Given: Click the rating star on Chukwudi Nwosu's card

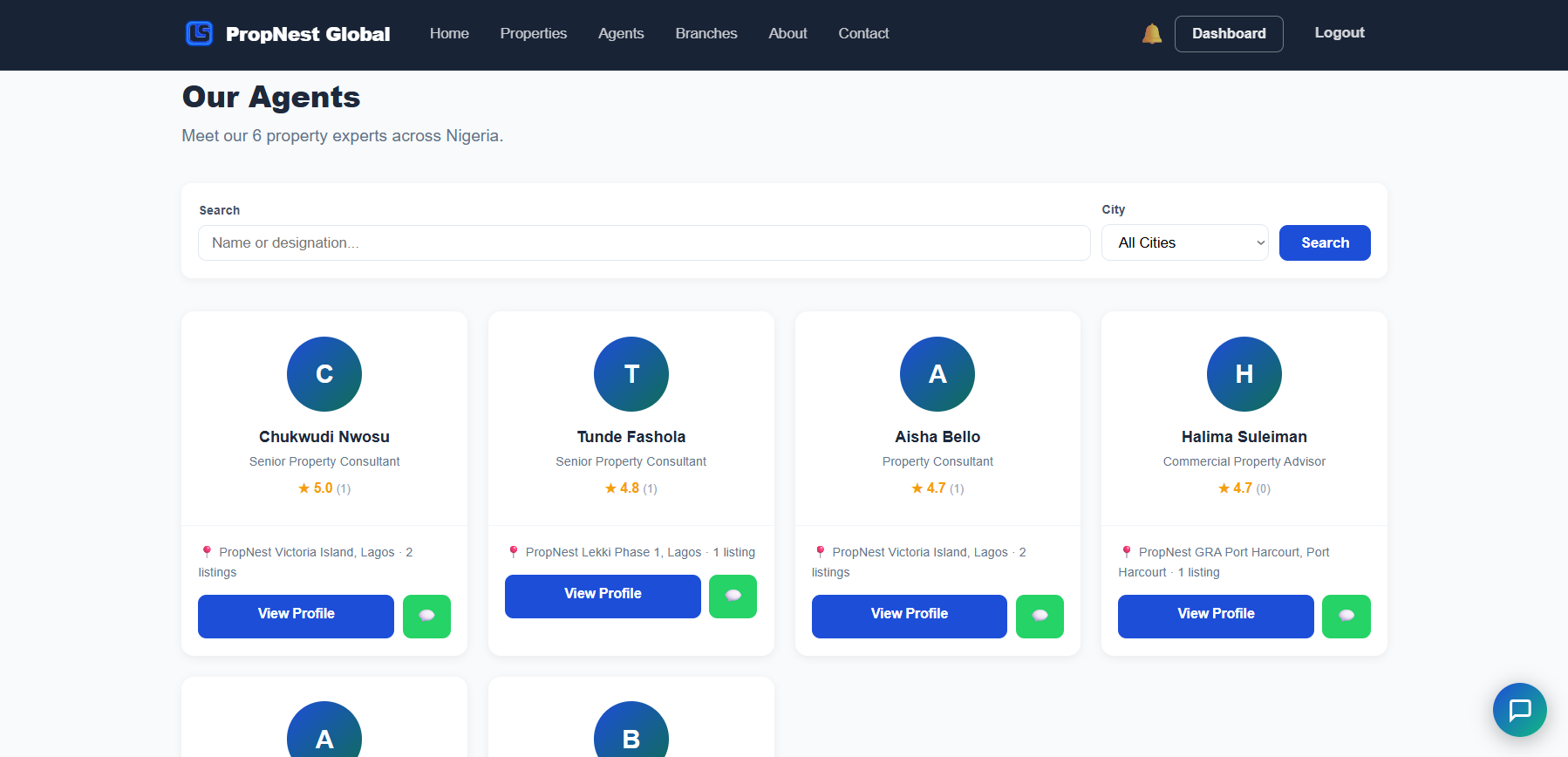Looking at the screenshot, I should [x=303, y=488].
